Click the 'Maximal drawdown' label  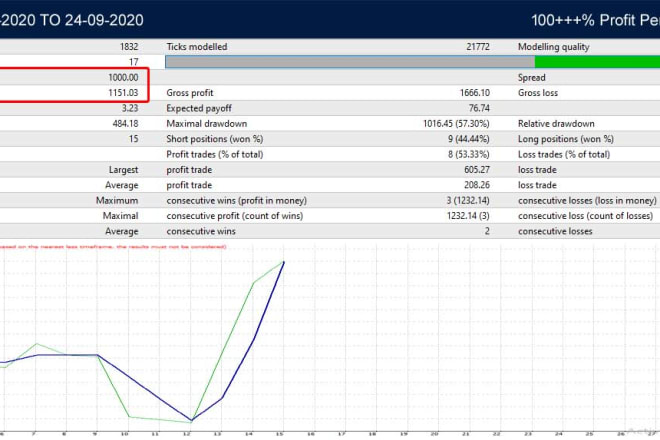pos(207,124)
